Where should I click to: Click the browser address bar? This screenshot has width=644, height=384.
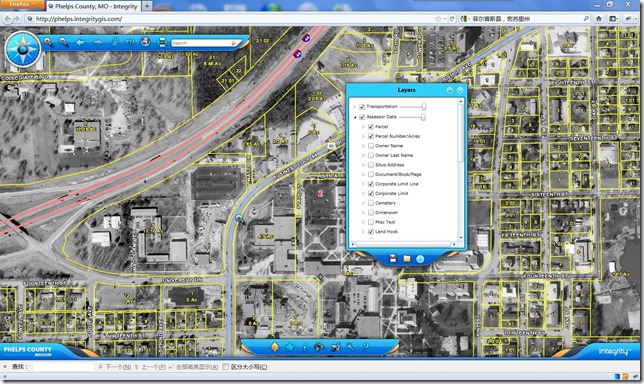click(230, 19)
